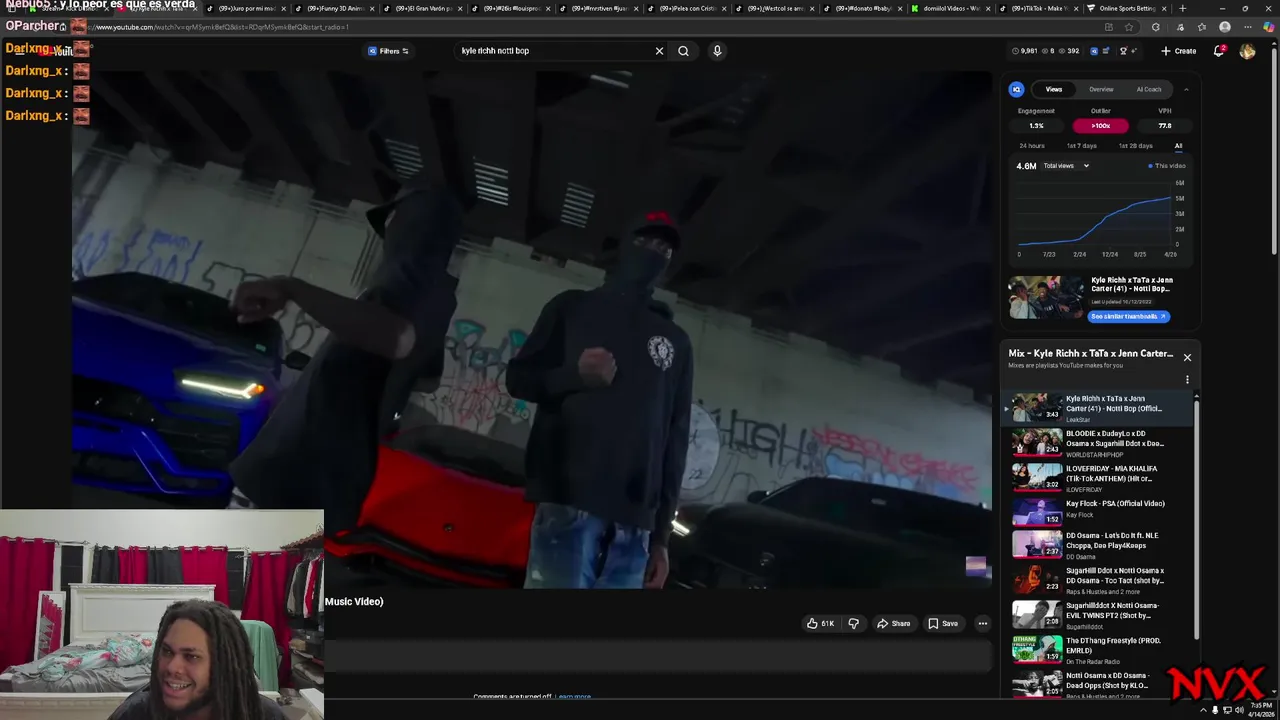Select the All time range
This screenshot has height=720, width=1280.
tap(1178, 146)
